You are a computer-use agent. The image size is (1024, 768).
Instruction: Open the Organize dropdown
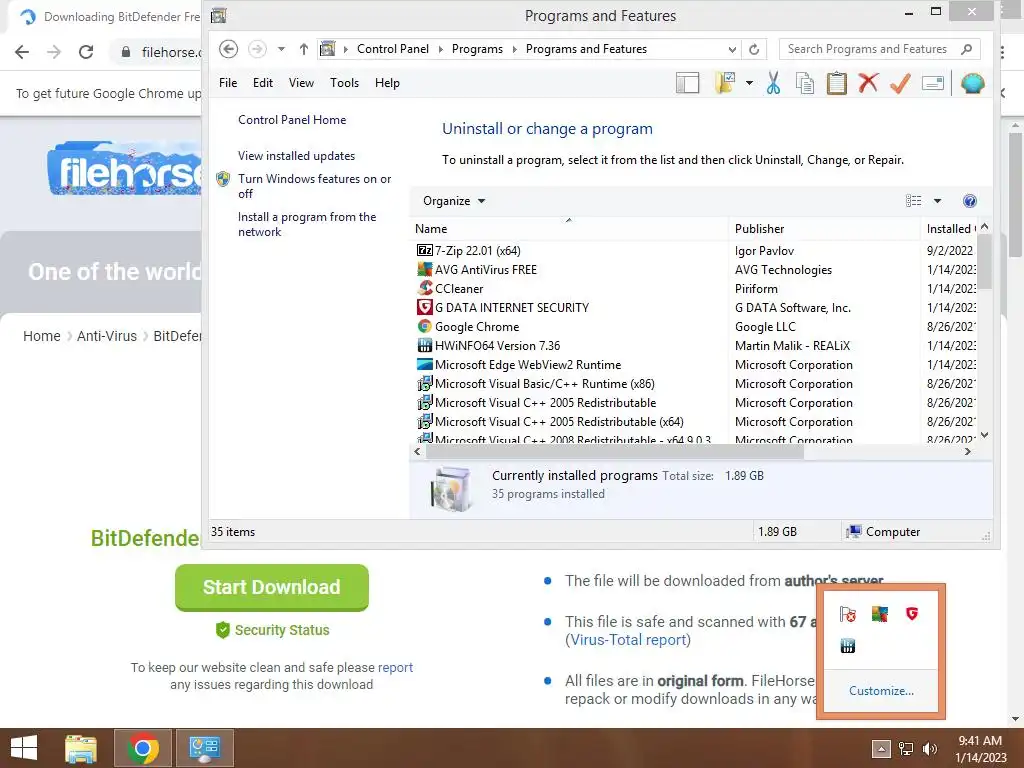point(454,201)
